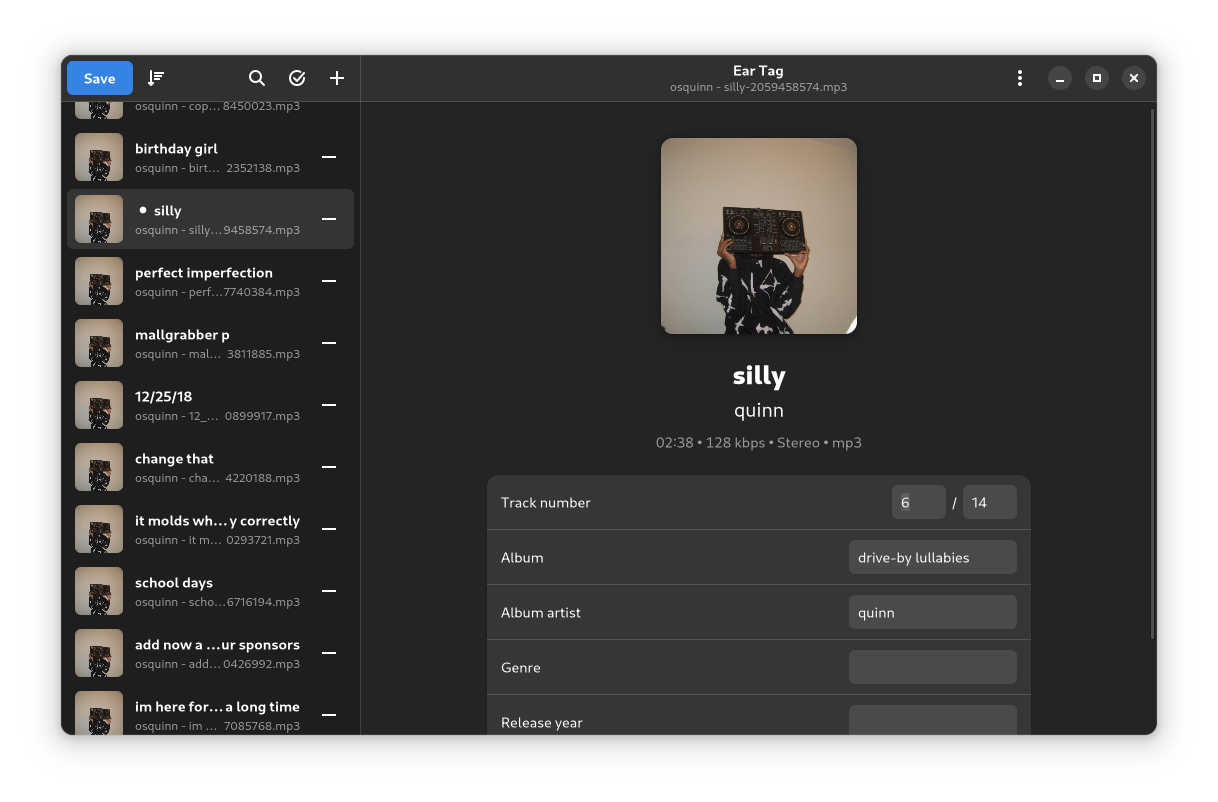Viewport: 1218px width, 802px height.
Task: Maximize the Ear Tag window
Action: 1097,78
